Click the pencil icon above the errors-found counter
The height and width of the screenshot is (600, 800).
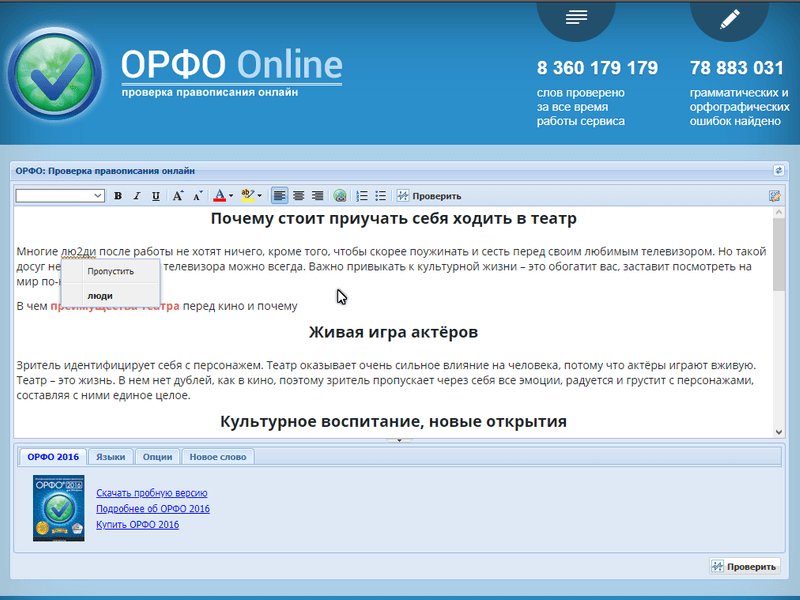730,19
